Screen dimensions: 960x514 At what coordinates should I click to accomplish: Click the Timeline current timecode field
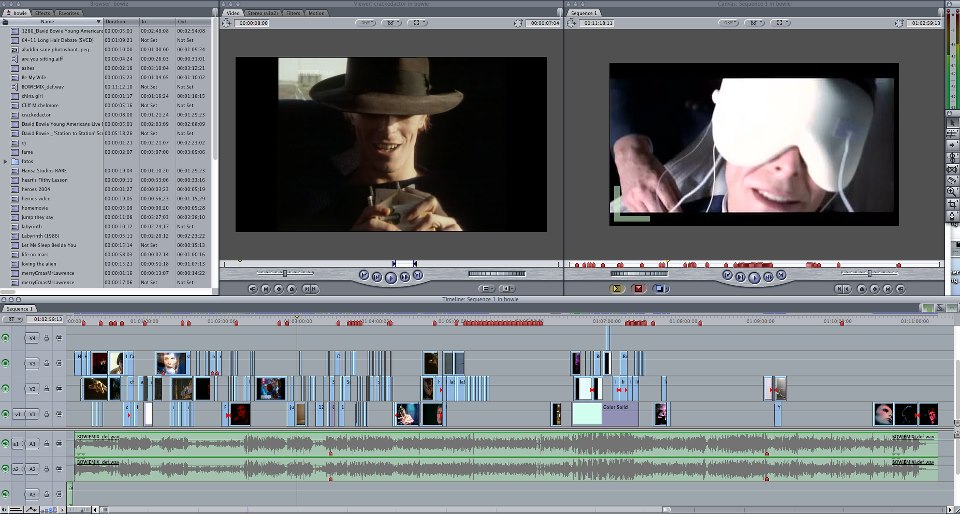pyautogui.click(x=45, y=319)
